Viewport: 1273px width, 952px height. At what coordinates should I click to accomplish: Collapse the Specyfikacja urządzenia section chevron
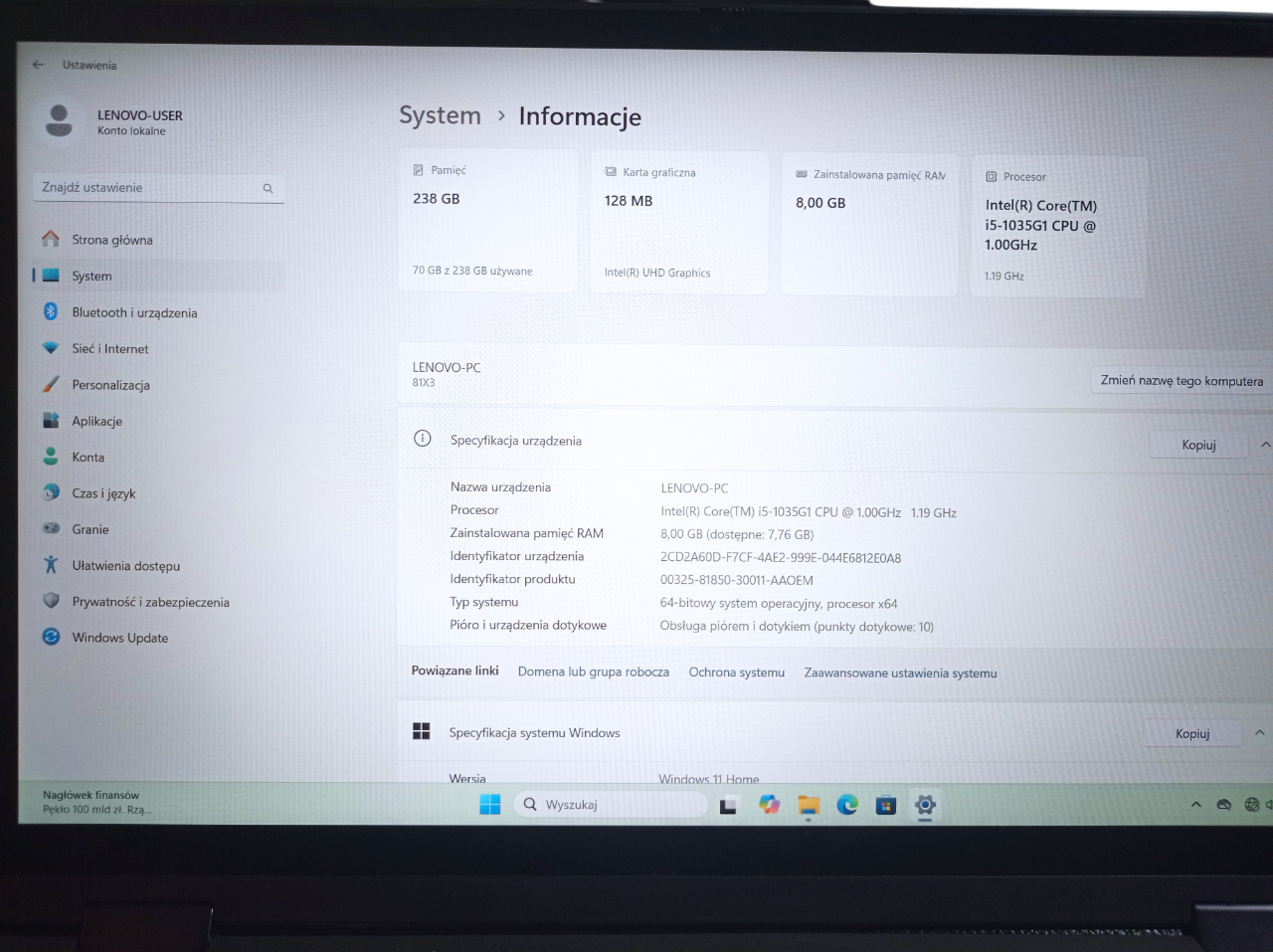tap(1264, 445)
